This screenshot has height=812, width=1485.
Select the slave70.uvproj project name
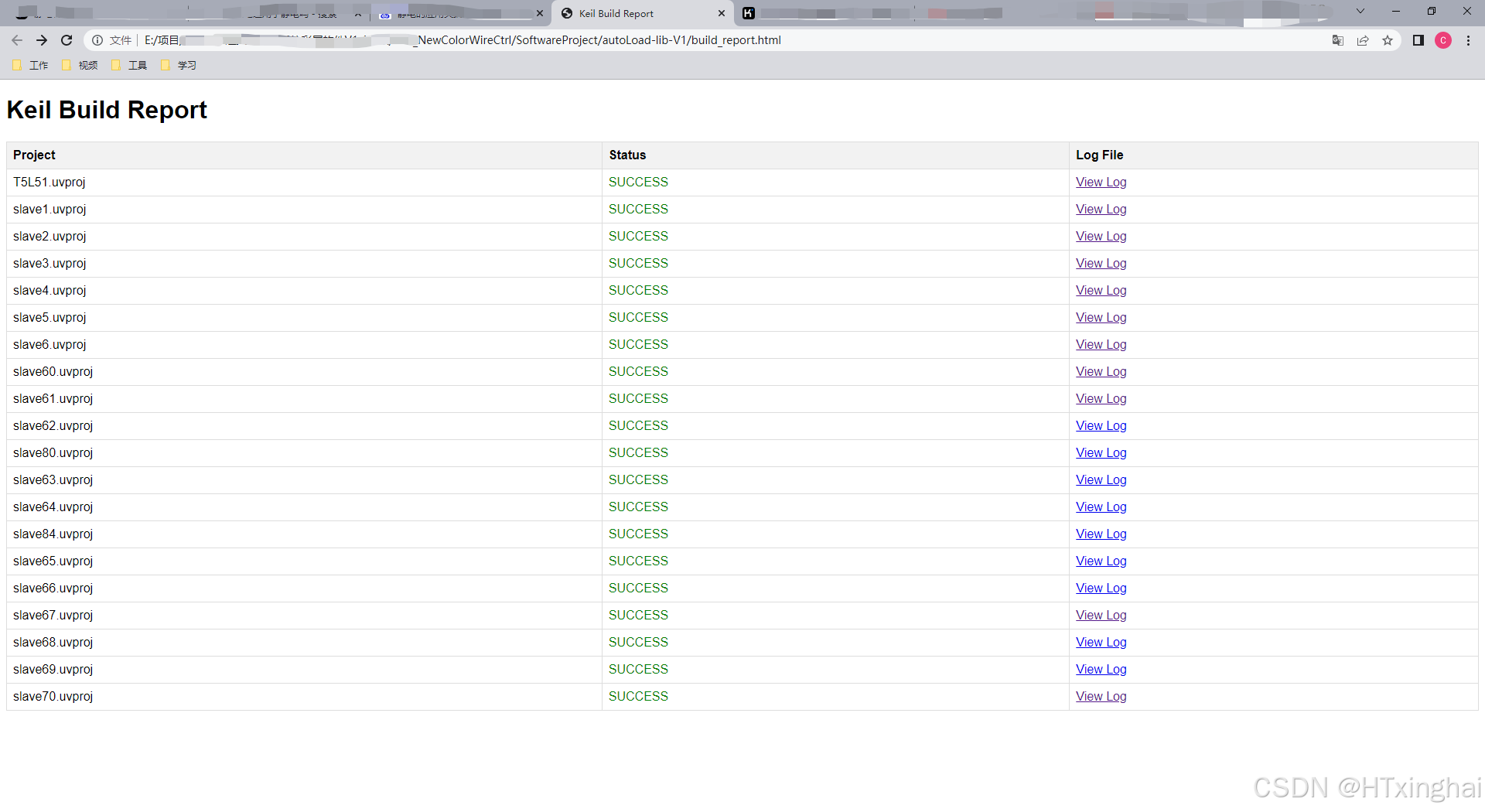[x=53, y=697]
